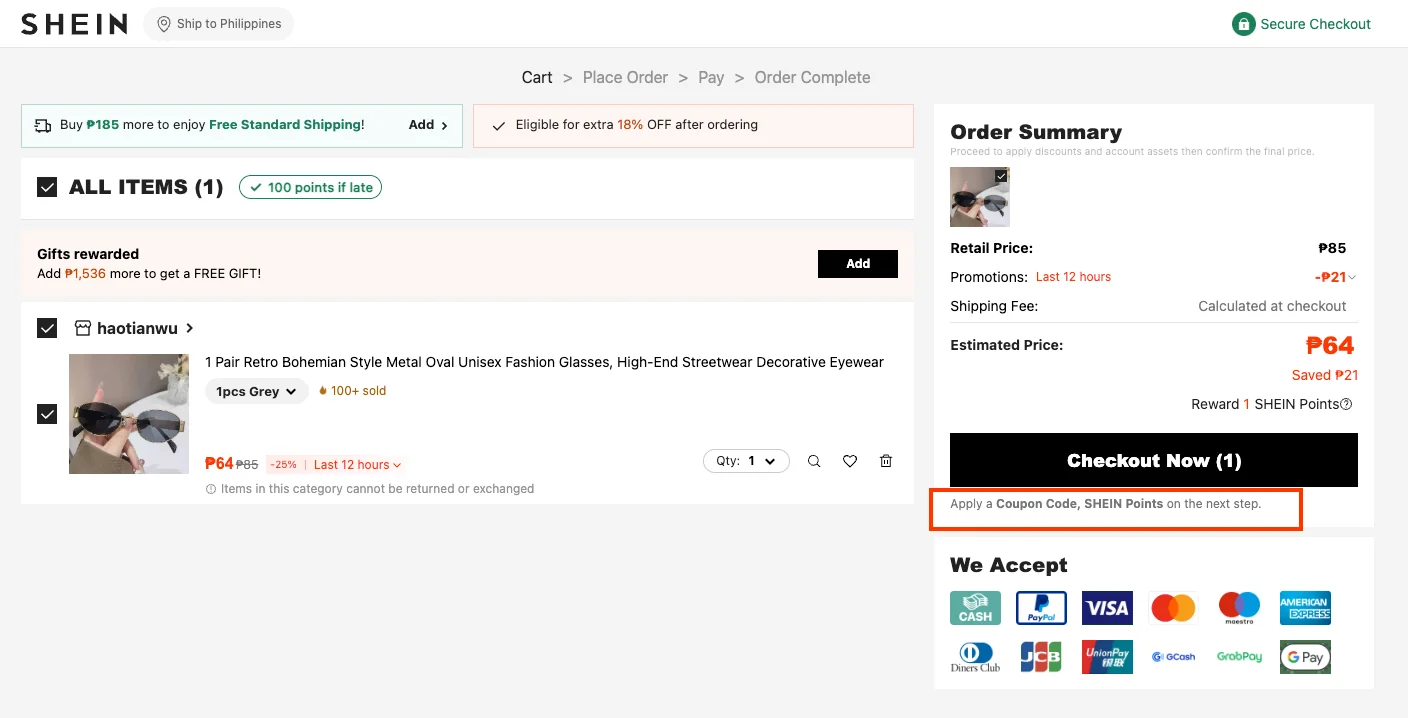Click the GrabPay payment icon
Image resolution: width=1408 pixels, height=718 pixels.
tap(1239, 657)
